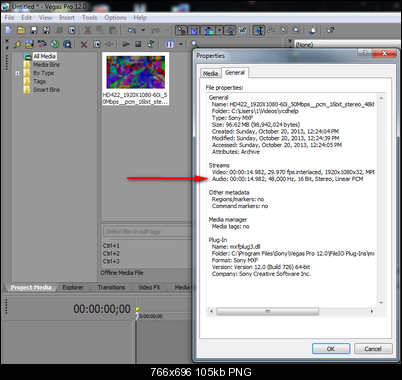Screen dimensions: 402x380
Task: Click the OK button in Properties
Action: pyautogui.click(x=331, y=349)
